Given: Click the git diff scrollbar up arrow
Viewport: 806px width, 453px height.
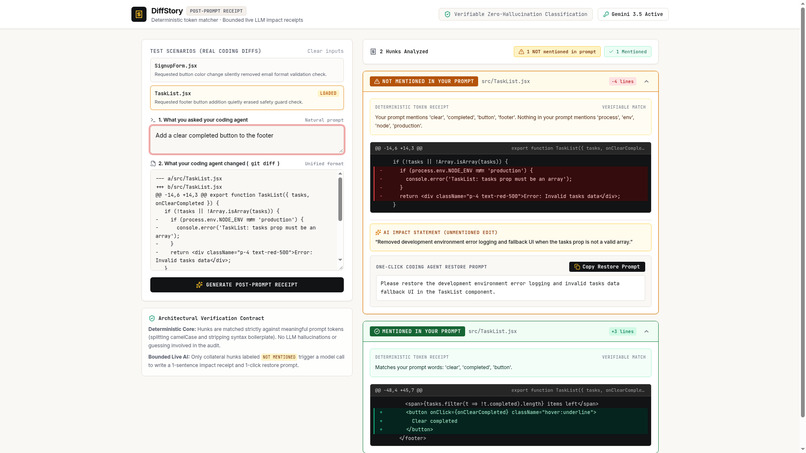Looking at the screenshot, I should click(340, 174).
